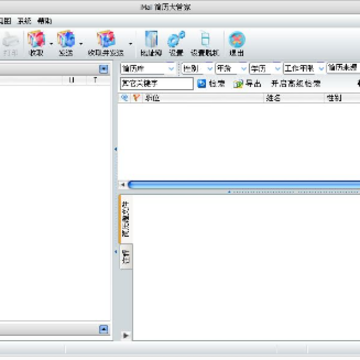Viewport: 360px width, 360px height.
Task: Open the dropdown arrow next to Receive and Send
Action: coord(130,44)
